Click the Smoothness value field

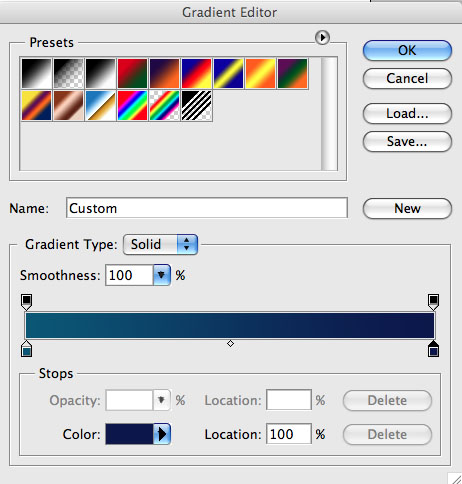(x=129, y=275)
